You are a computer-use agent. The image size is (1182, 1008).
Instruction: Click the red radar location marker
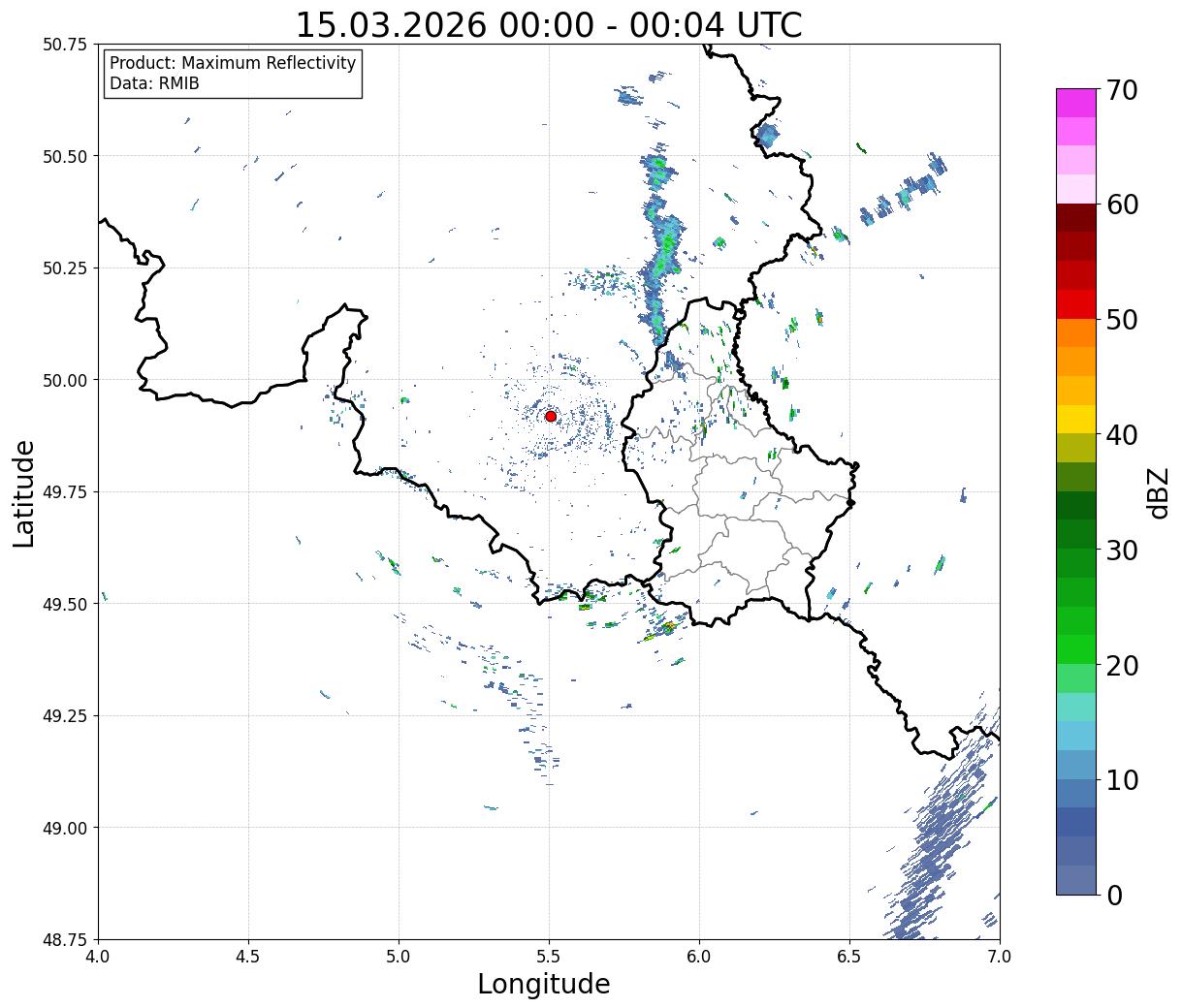coord(550,416)
